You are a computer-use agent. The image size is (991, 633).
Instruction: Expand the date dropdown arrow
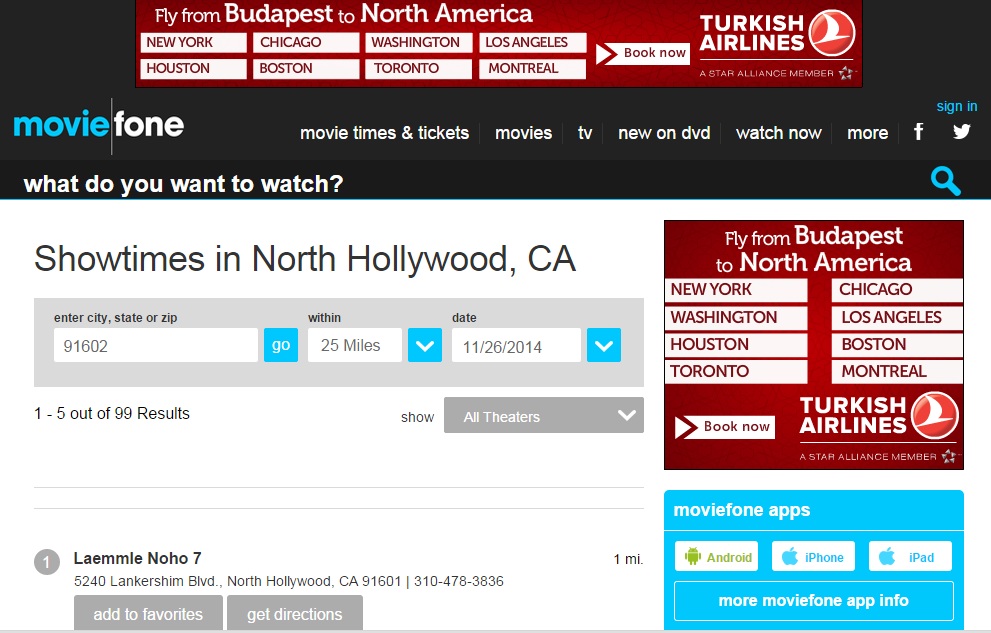click(x=604, y=345)
